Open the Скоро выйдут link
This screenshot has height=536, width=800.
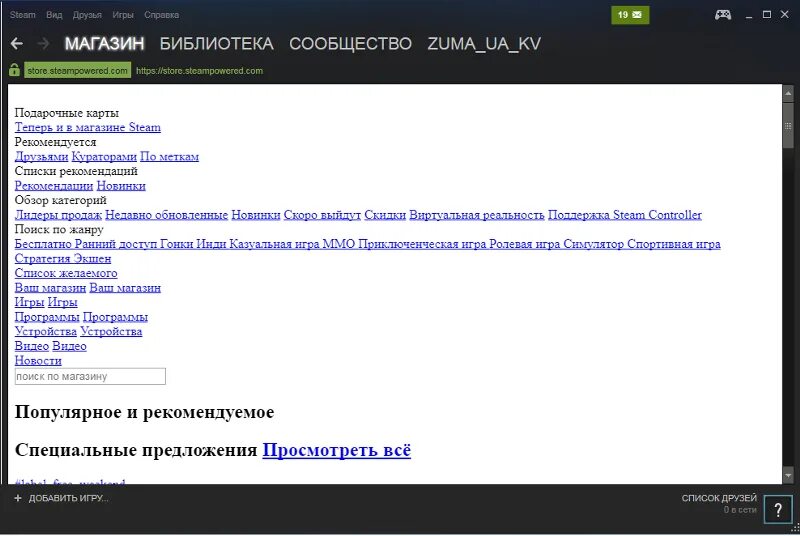click(x=322, y=215)
